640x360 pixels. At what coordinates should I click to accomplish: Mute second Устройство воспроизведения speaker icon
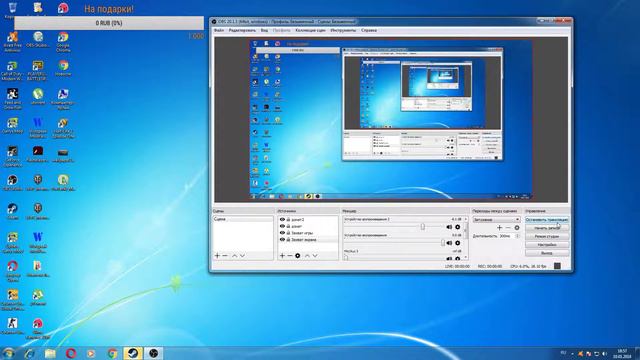(449, 243)
